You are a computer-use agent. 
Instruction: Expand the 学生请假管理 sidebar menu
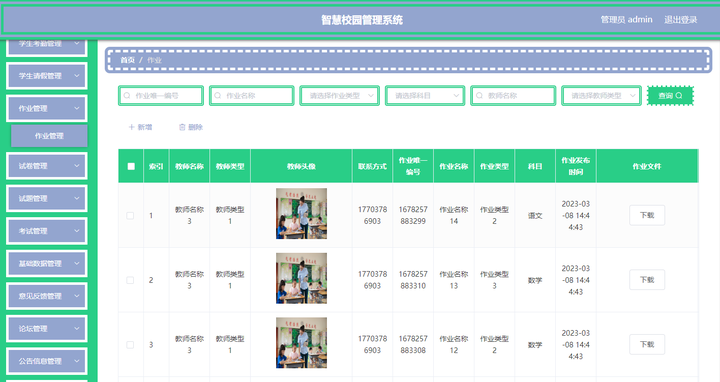pyautogui.click(x=47, y=76)
